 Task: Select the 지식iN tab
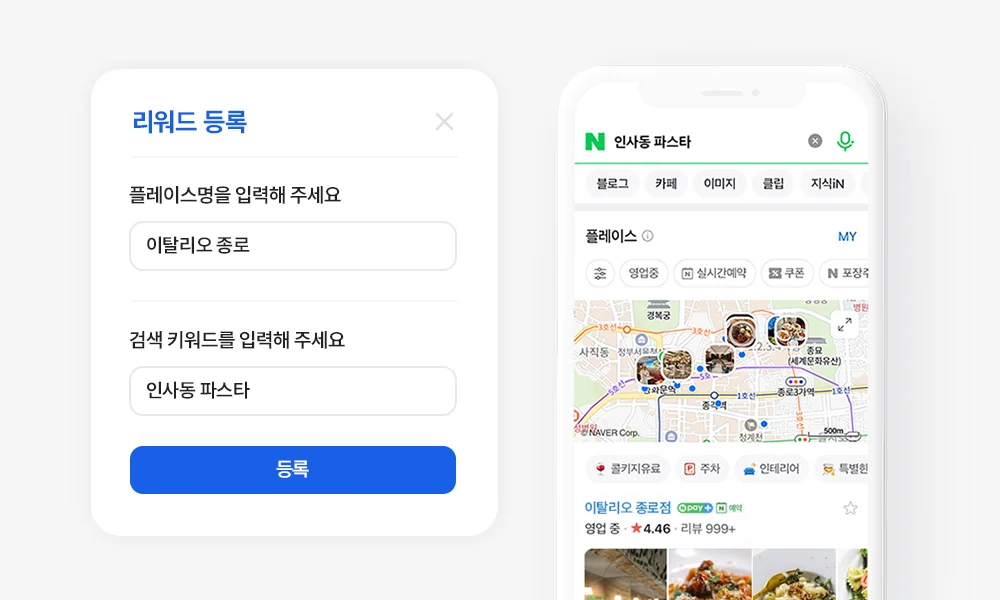pyautogui.click(x=827, y=184)
